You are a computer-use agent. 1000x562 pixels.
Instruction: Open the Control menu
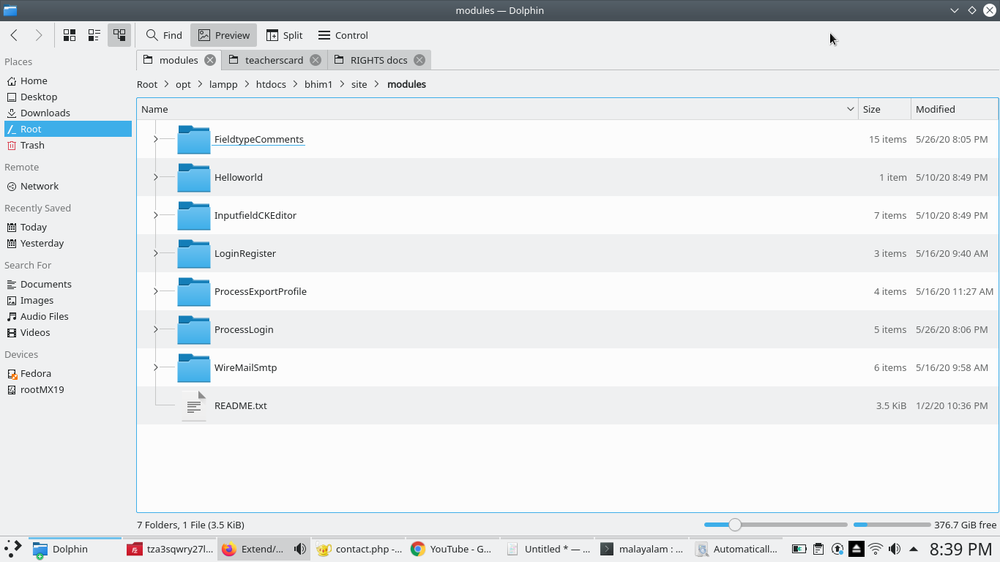coord(342,35)
